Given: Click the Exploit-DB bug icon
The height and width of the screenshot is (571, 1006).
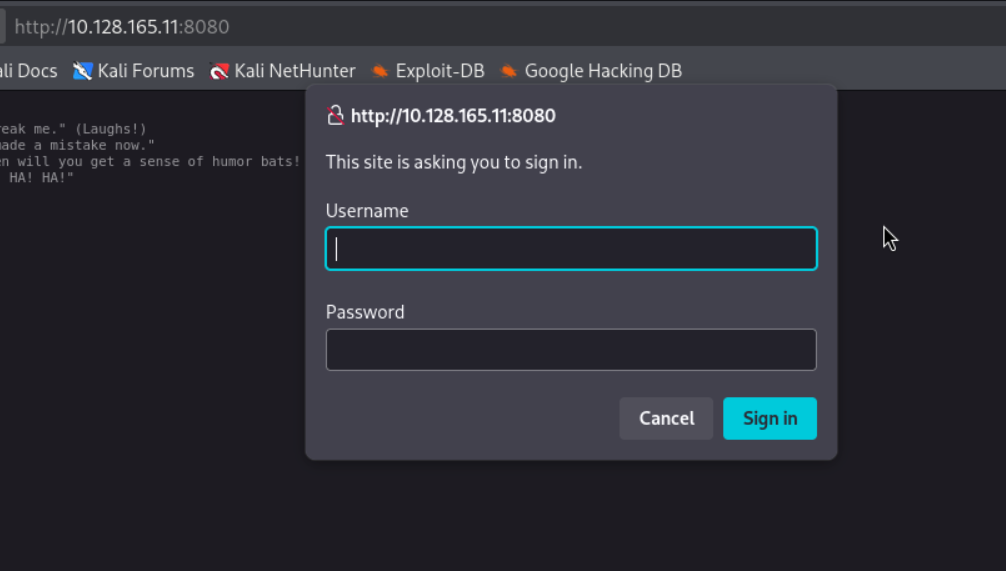Looking at the screenshot, I should [380, 71].
